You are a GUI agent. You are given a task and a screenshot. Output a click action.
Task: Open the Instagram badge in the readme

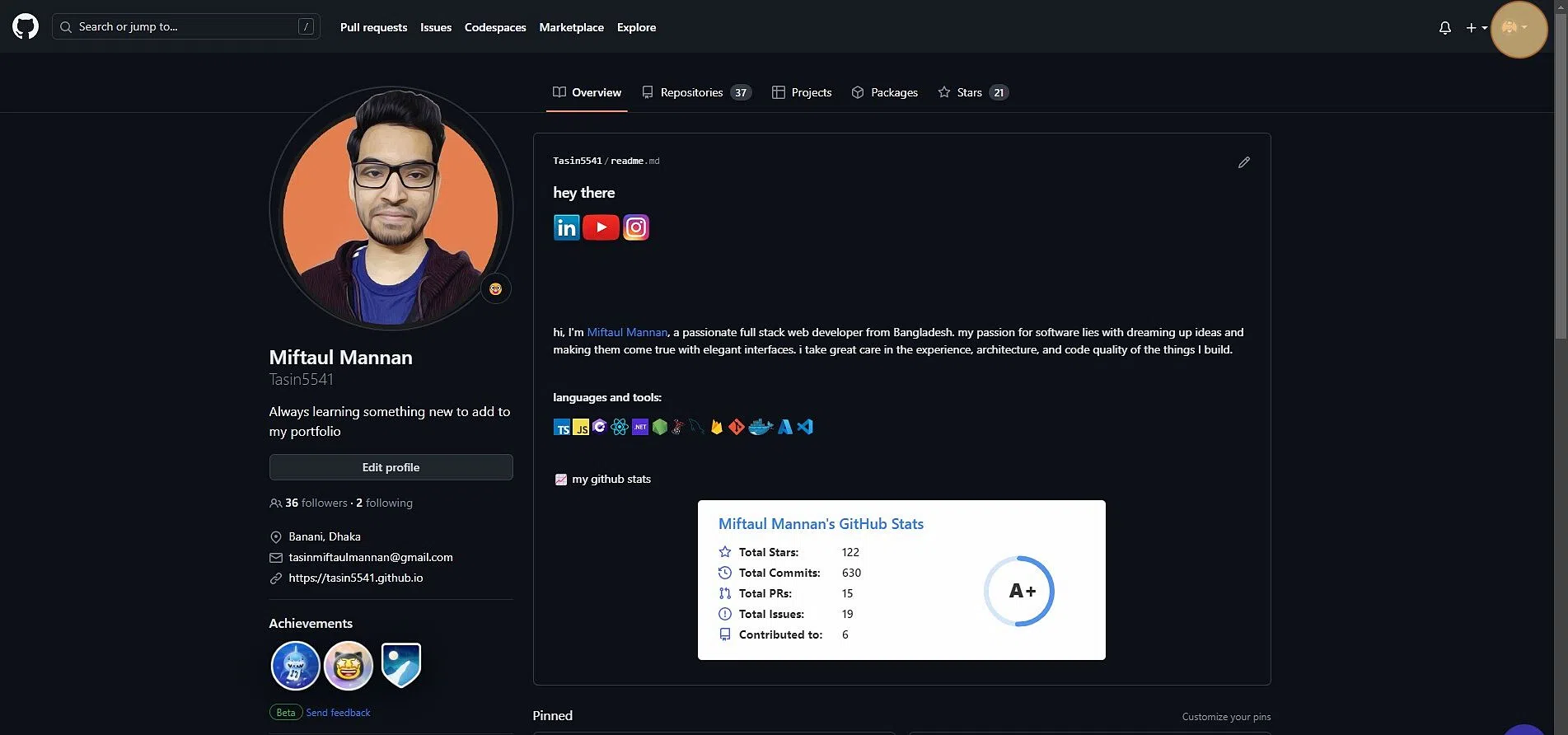point(636,227)
